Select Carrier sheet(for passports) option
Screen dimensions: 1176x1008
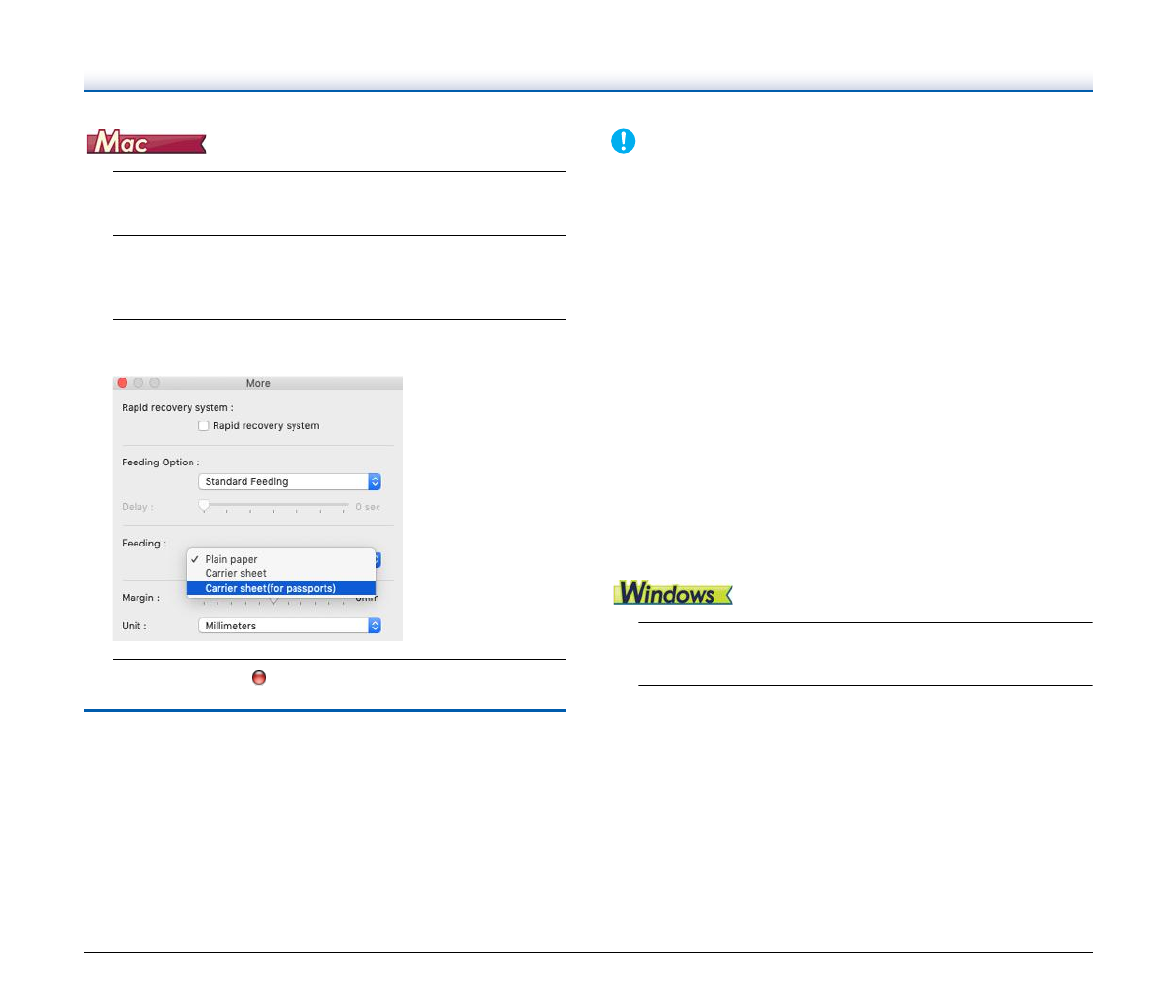point(270,588)
